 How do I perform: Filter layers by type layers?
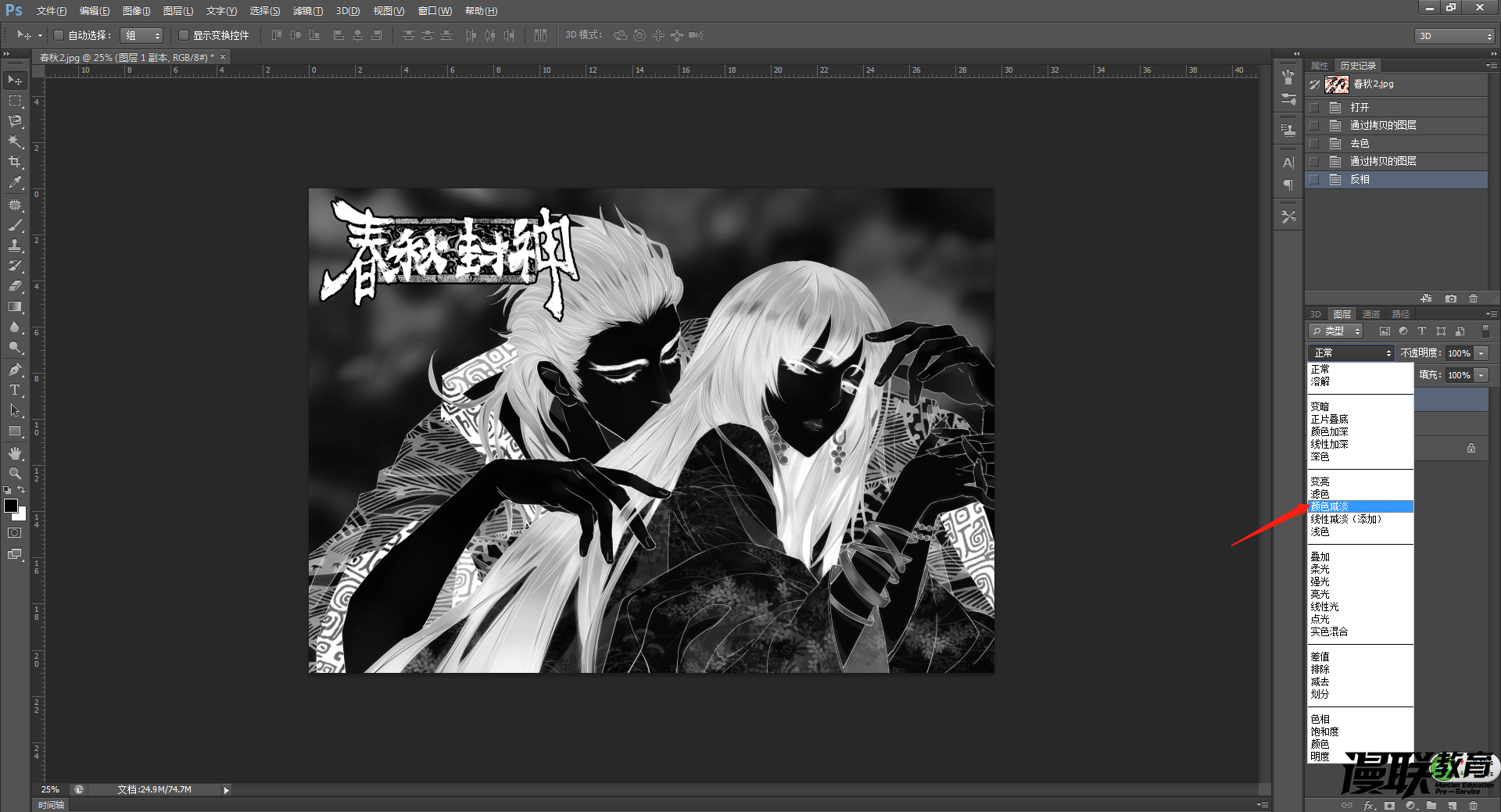tap(1422, 331)
